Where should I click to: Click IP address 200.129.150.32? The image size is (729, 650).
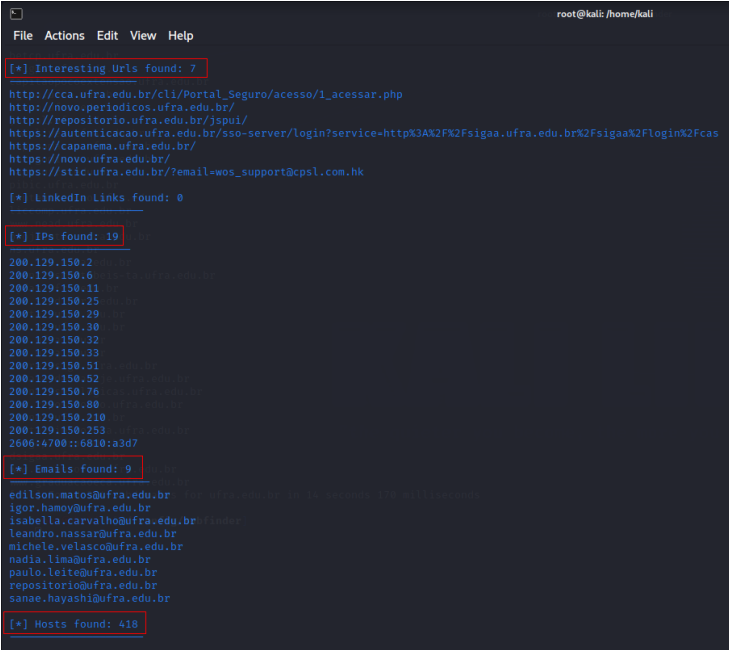pos(54,340)
